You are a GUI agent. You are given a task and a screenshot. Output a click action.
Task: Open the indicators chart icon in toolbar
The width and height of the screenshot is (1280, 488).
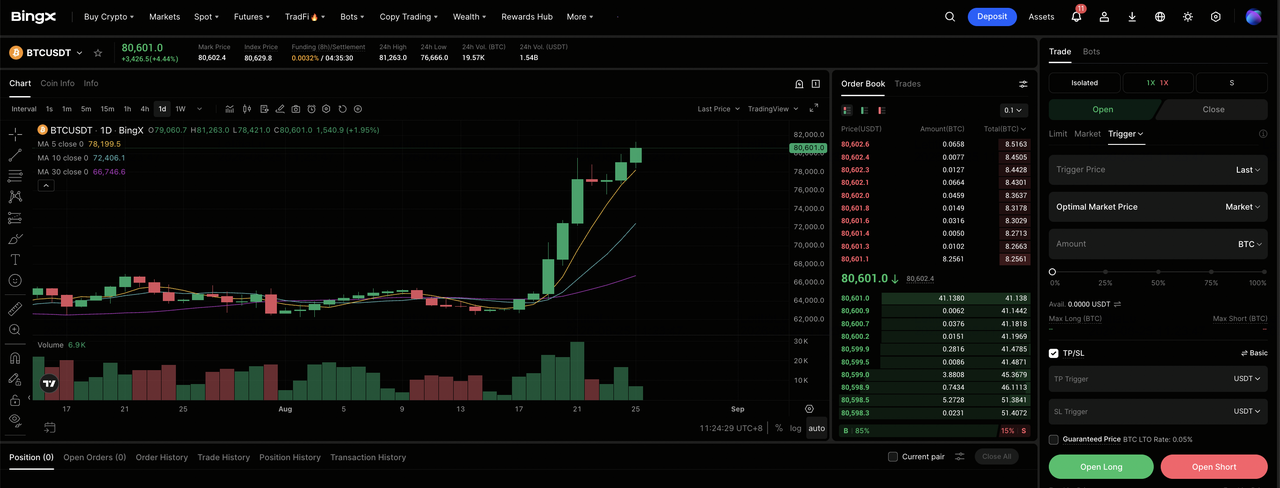230,109
